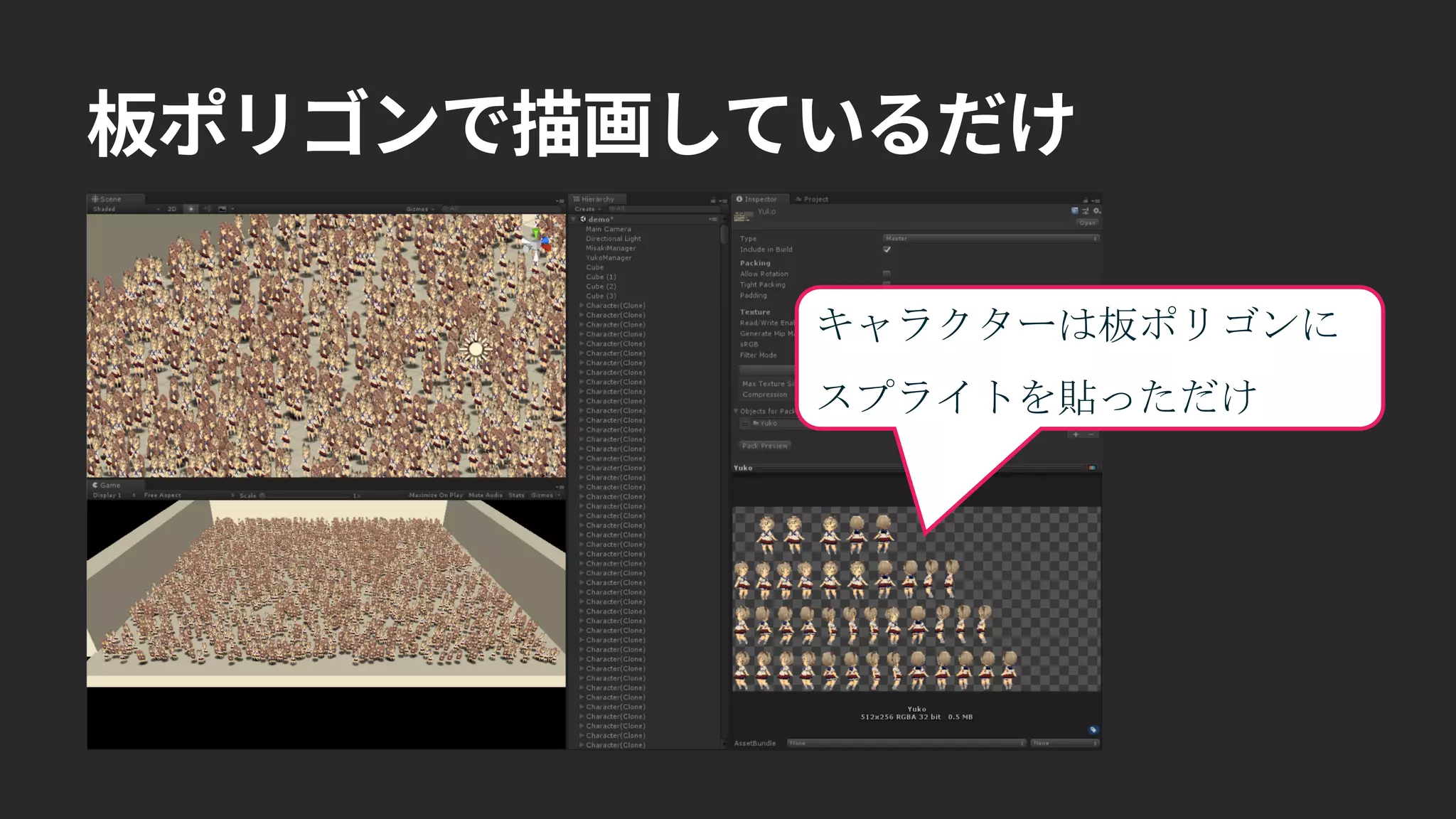Open Scene panel options menu icon
1456x819 pixels.
[x=560, y=200]
